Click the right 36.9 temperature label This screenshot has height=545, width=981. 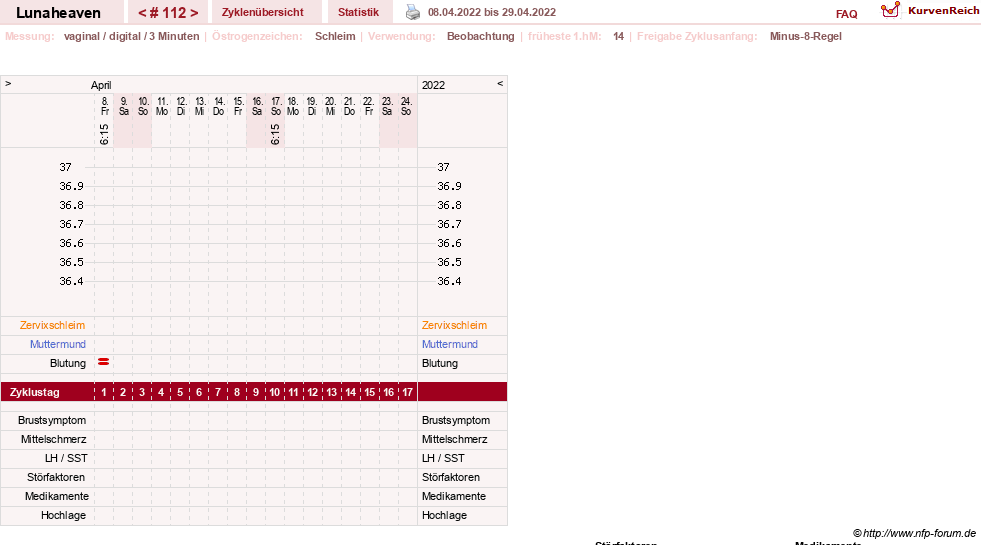click(x=449, y=186)
